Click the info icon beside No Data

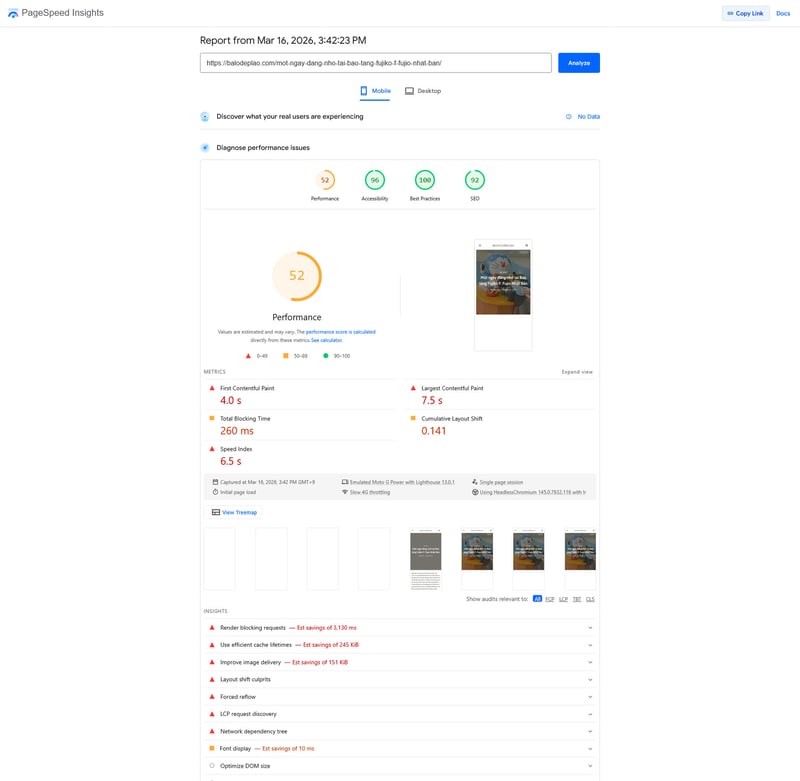tap(569, 117)
